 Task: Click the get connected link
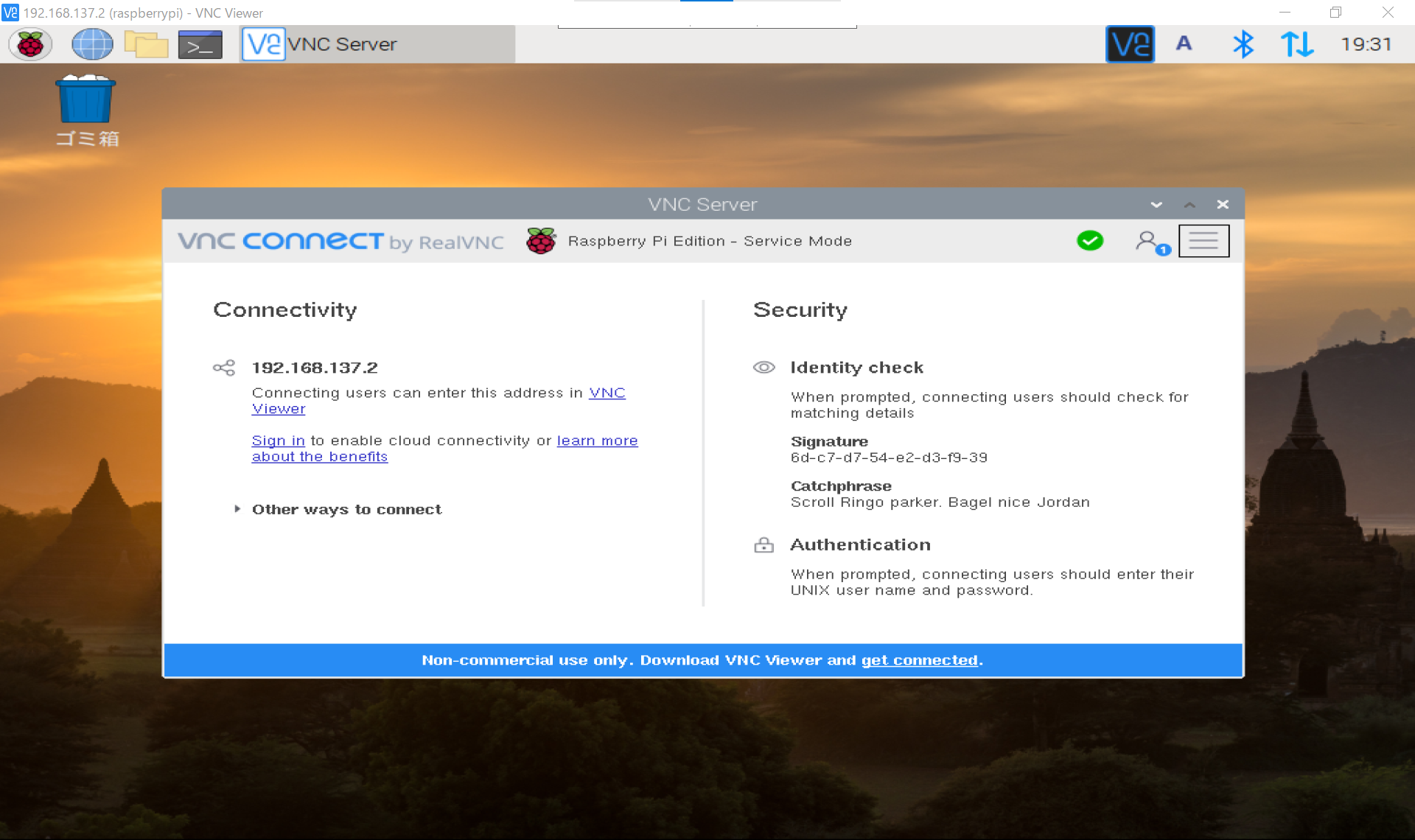[919, 660]
